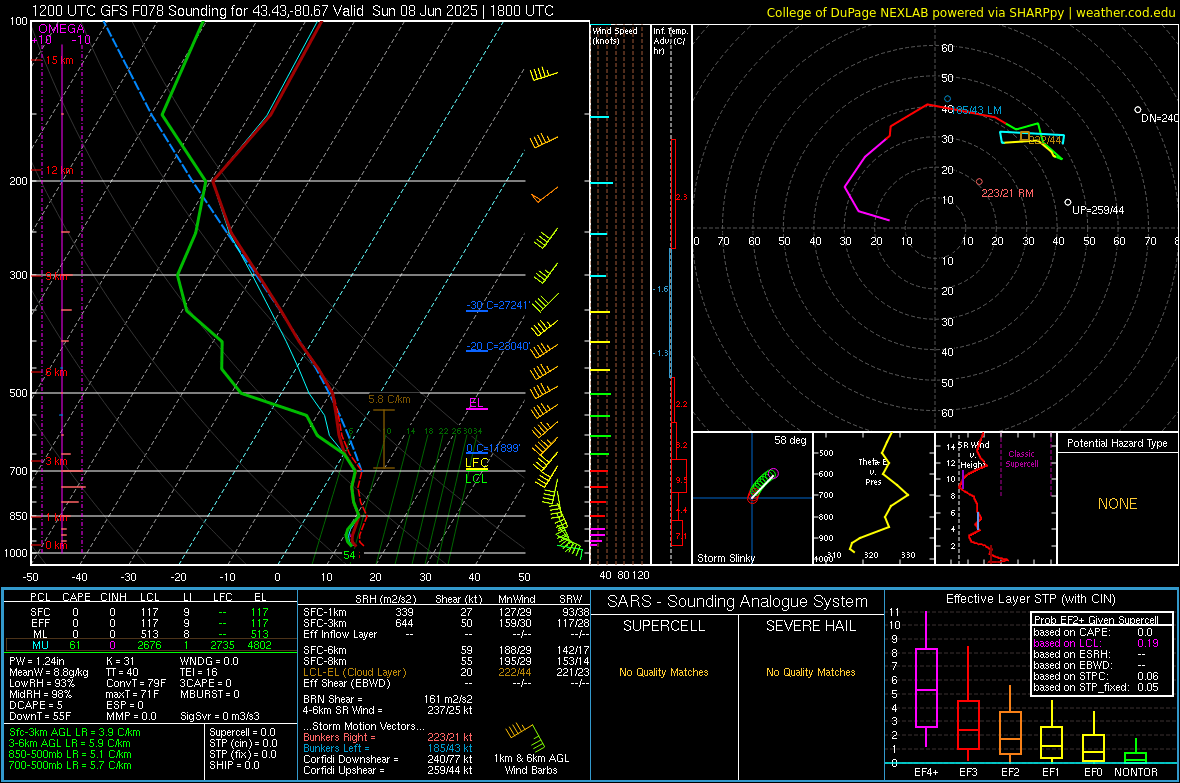Select the EFF parcel row
The image size is (1180, 783).
[x=149, y=623]
